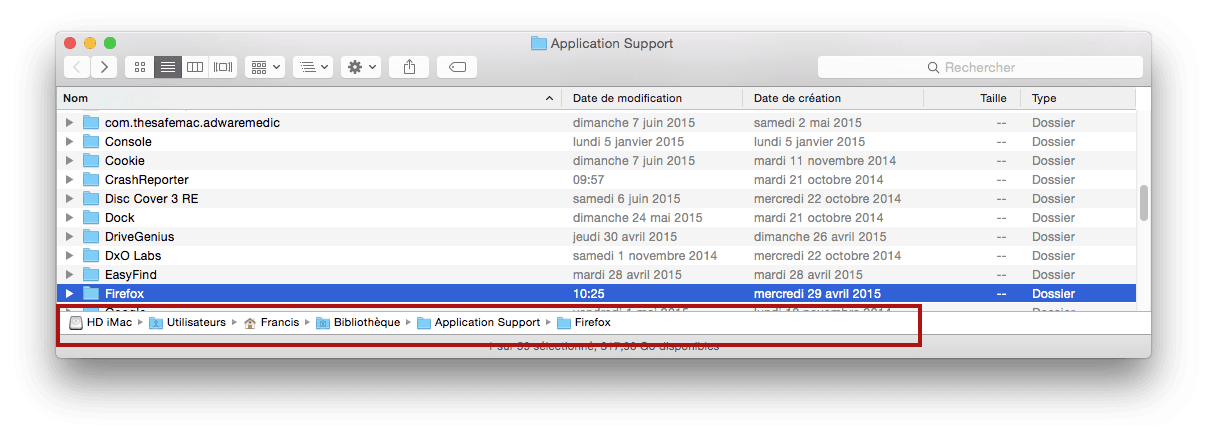The height and width of the screenshot is (438, 1207).
Task: Click 'mercredi 29 avril 2015' creation date
Action: 817,294
